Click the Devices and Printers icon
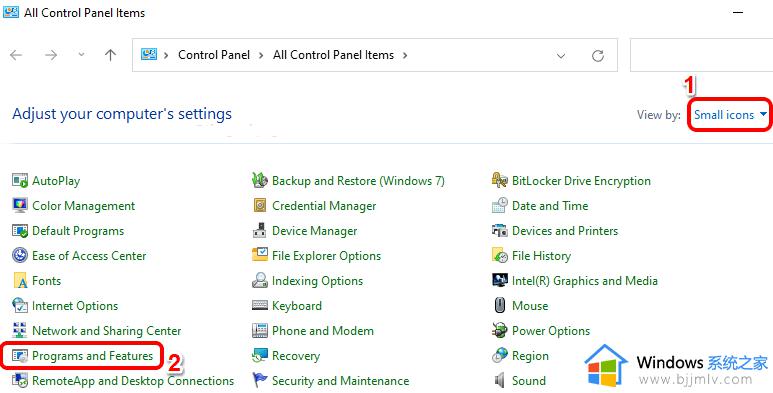 500,231
